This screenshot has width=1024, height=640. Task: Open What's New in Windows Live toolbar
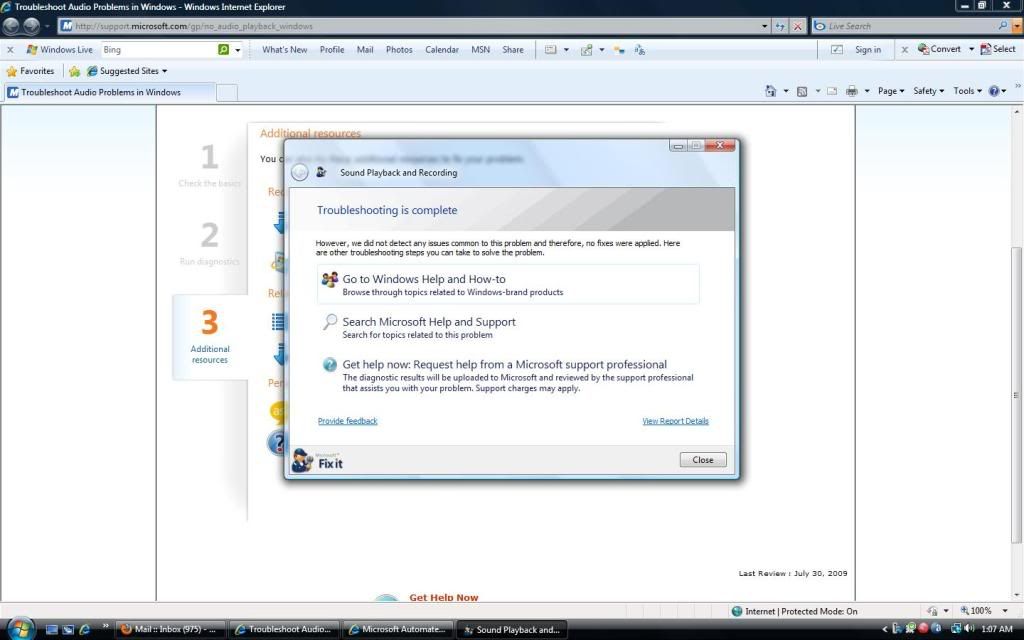point(285,50)
